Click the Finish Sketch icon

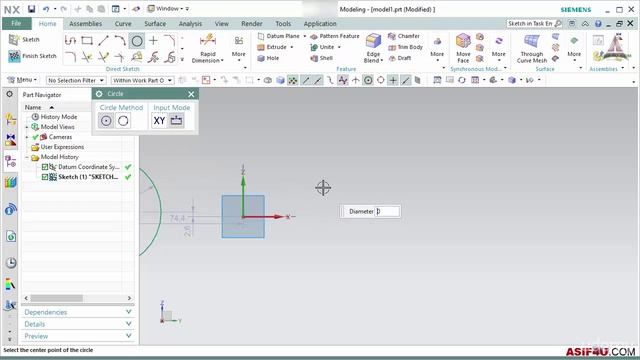click(x=14, y=56)
